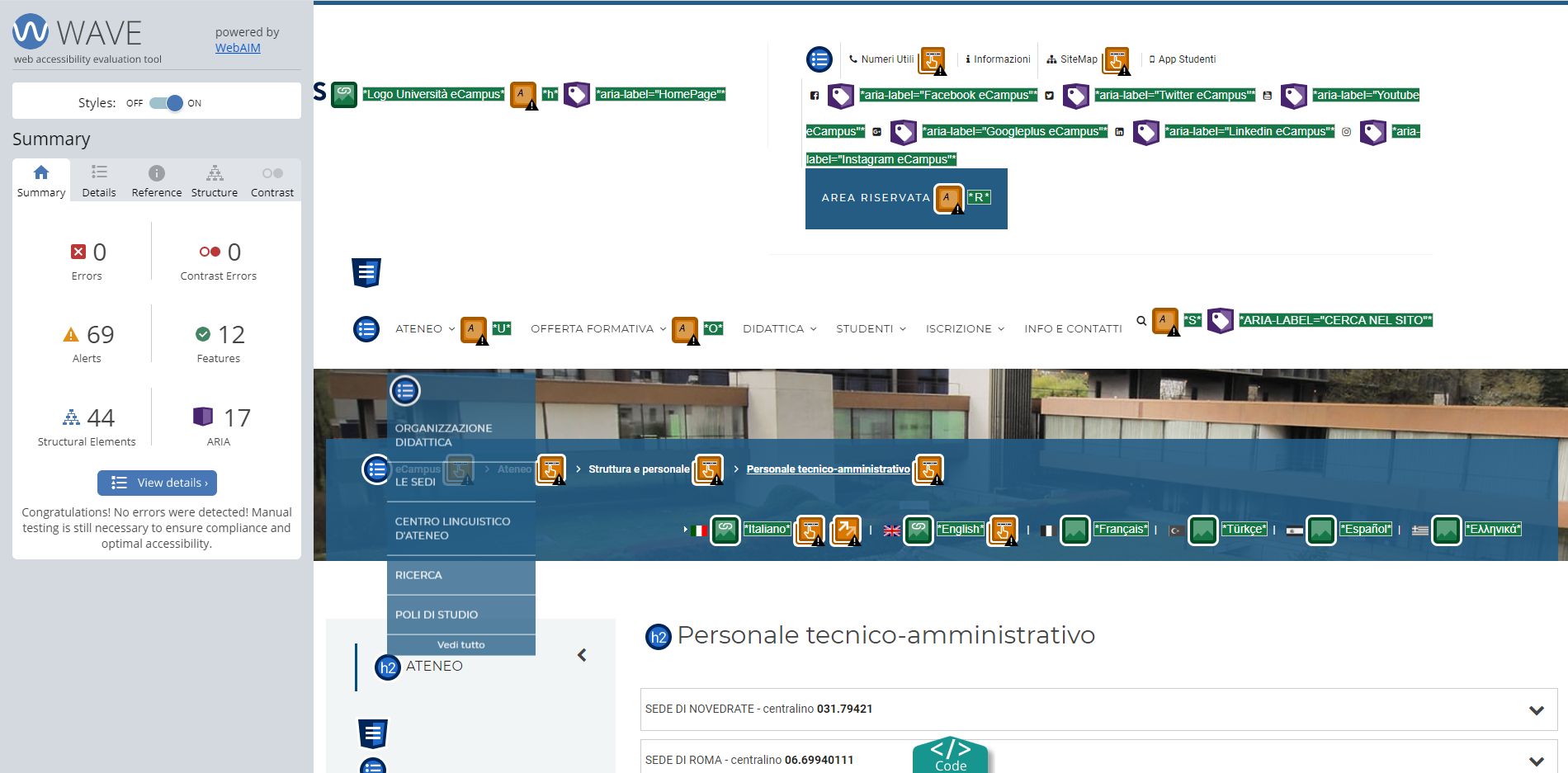Click the purple ARIA icon in summary
This screenshot has height=773, width=1568.
203,417
